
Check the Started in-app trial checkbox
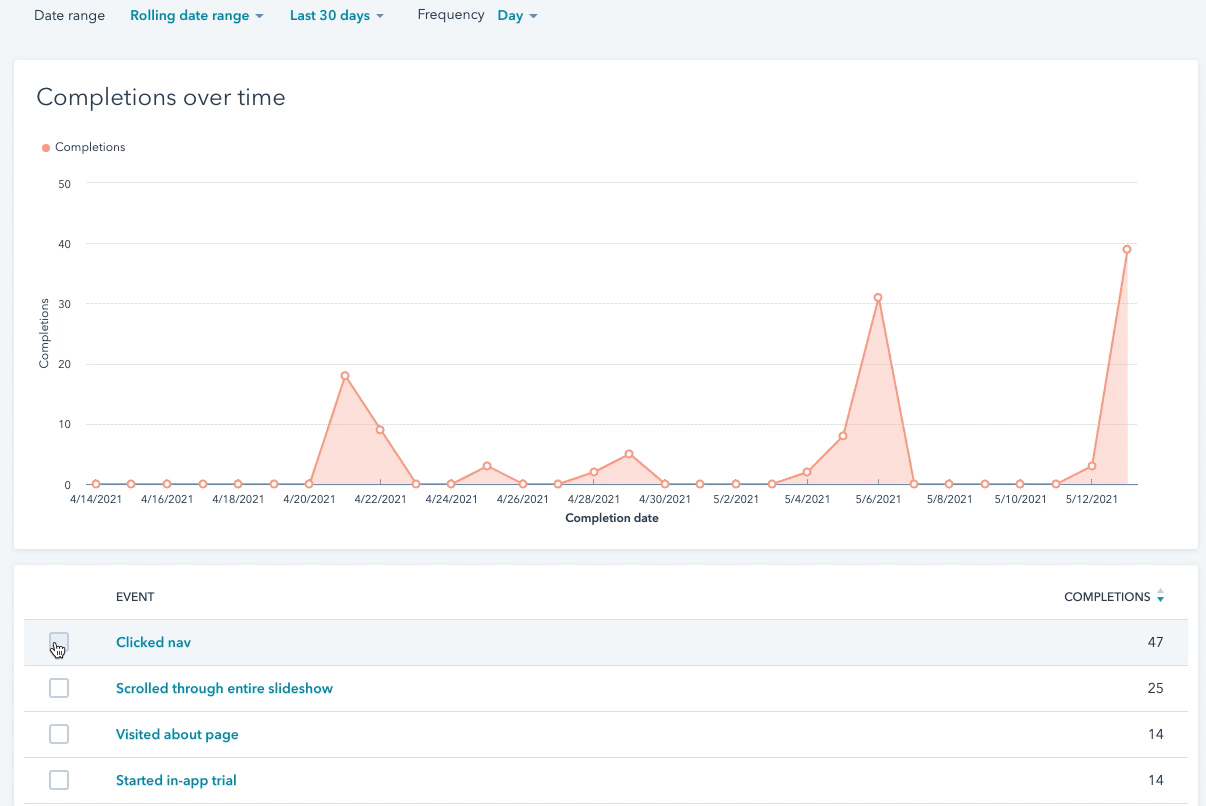(x=59, y=779)
